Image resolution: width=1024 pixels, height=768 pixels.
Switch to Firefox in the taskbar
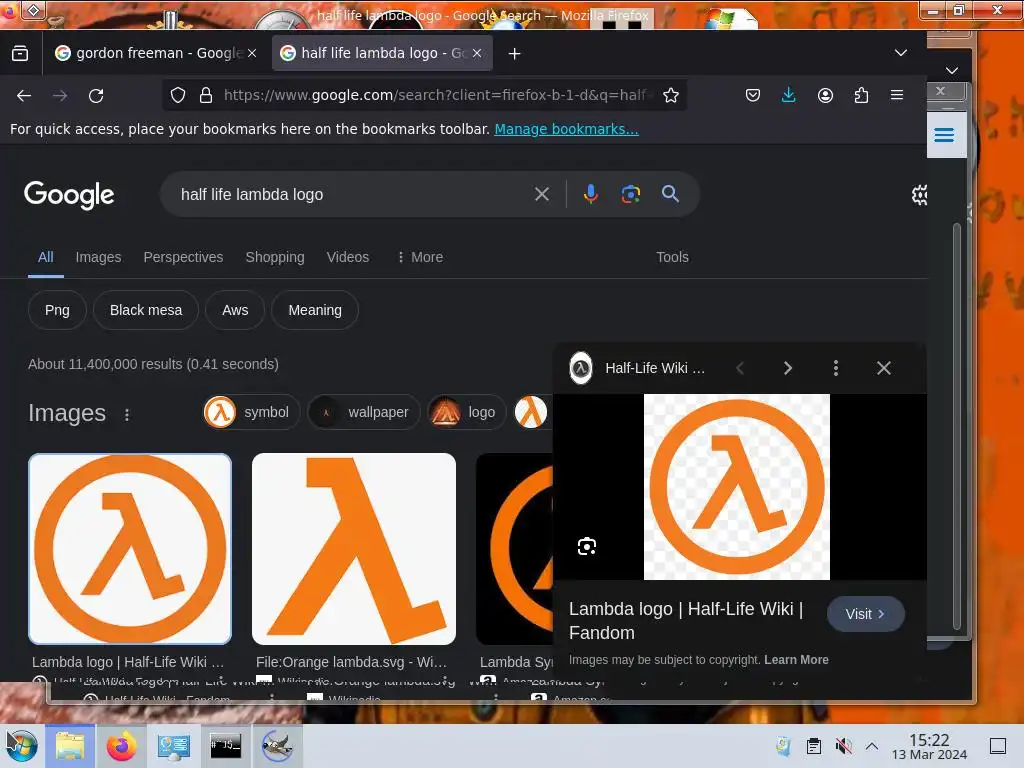pos(121,746)
